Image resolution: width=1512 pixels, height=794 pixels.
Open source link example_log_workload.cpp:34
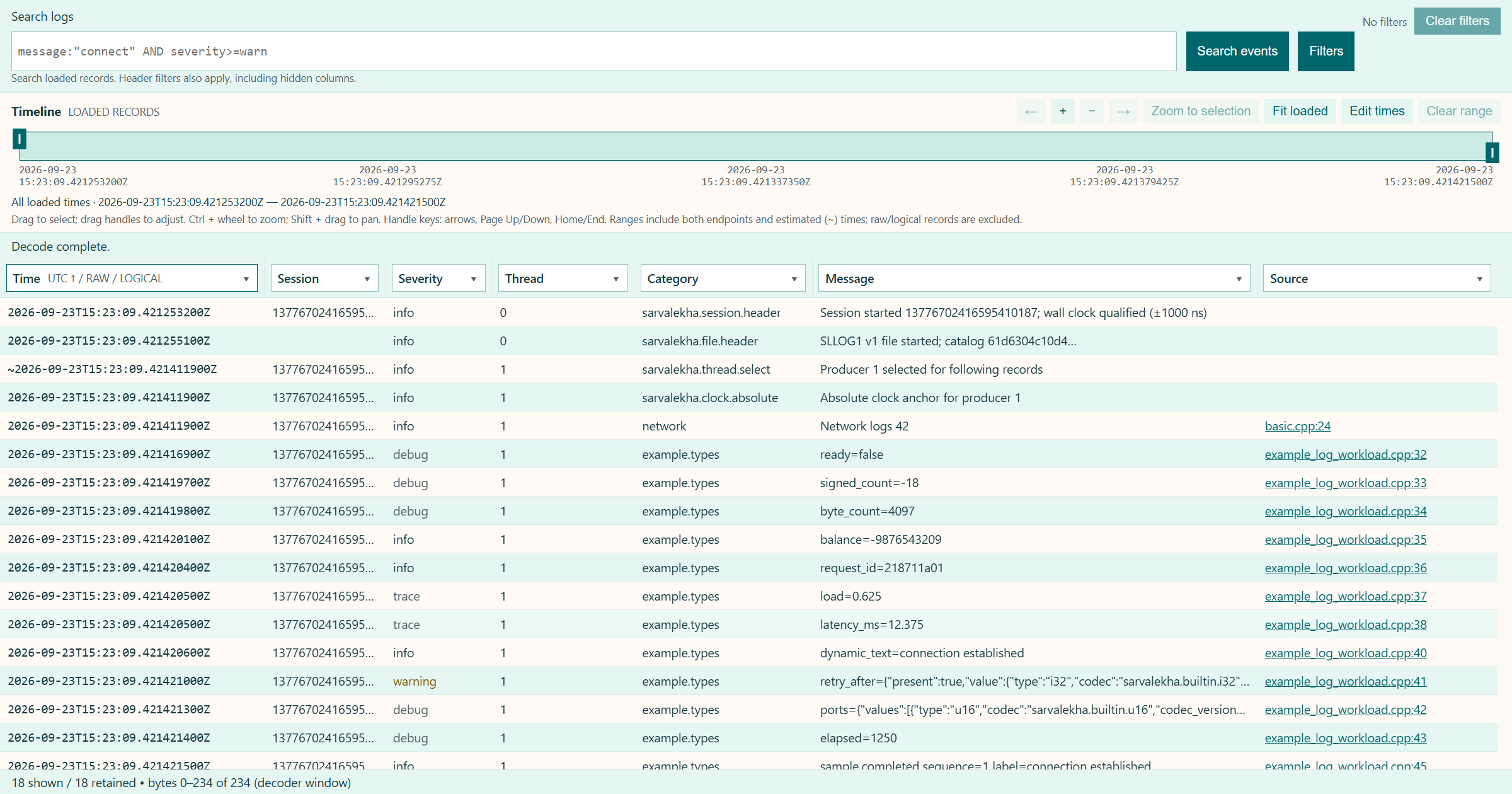pos(1345,511)
